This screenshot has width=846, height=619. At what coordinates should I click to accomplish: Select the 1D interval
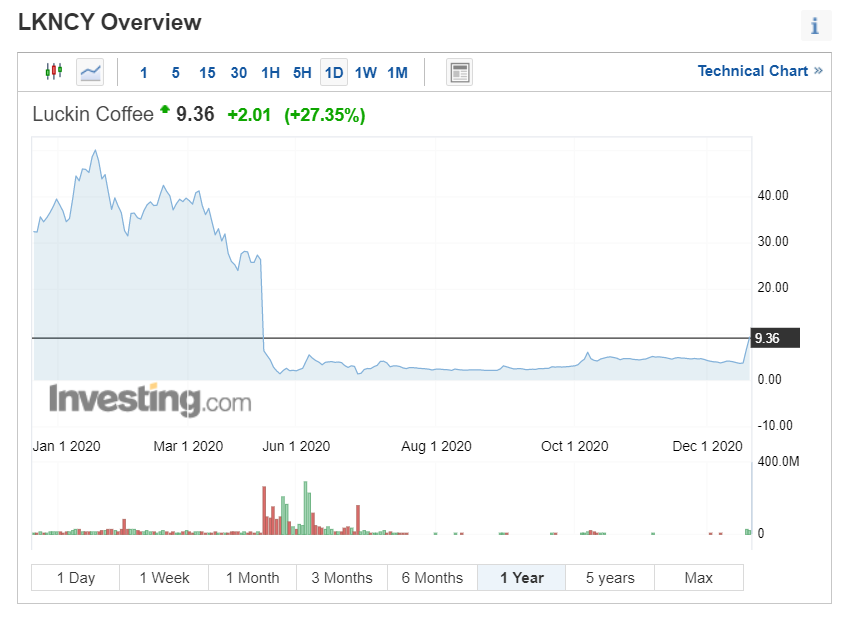click(334, 72)
